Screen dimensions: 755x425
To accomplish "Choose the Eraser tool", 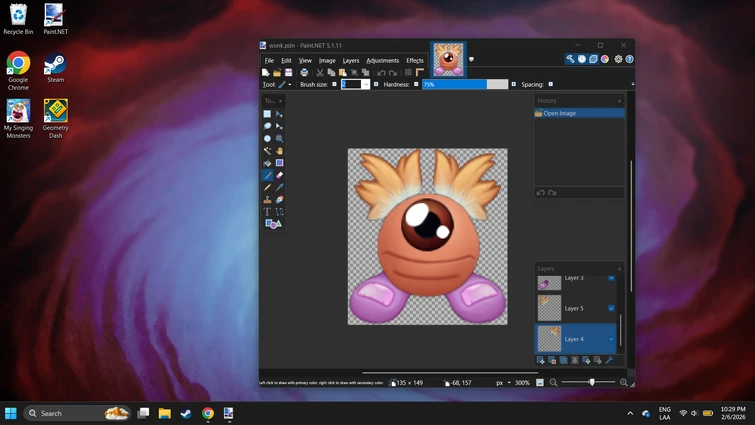I will pyautogui.click(x=280, y=175).
